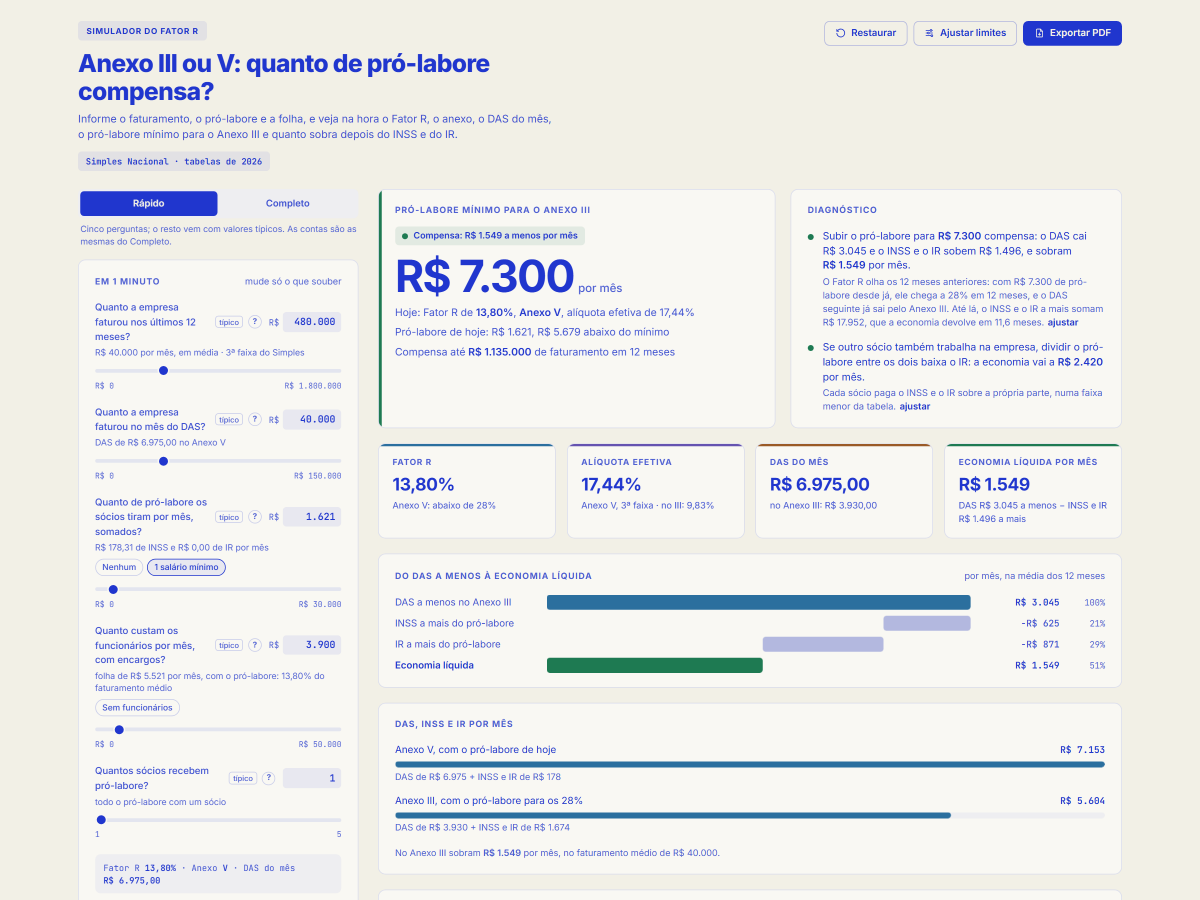The height and width of the screenshot is (900, 1200).
Task: Click the DAS a menos no Anexo III bar
Action: (758, 602)
